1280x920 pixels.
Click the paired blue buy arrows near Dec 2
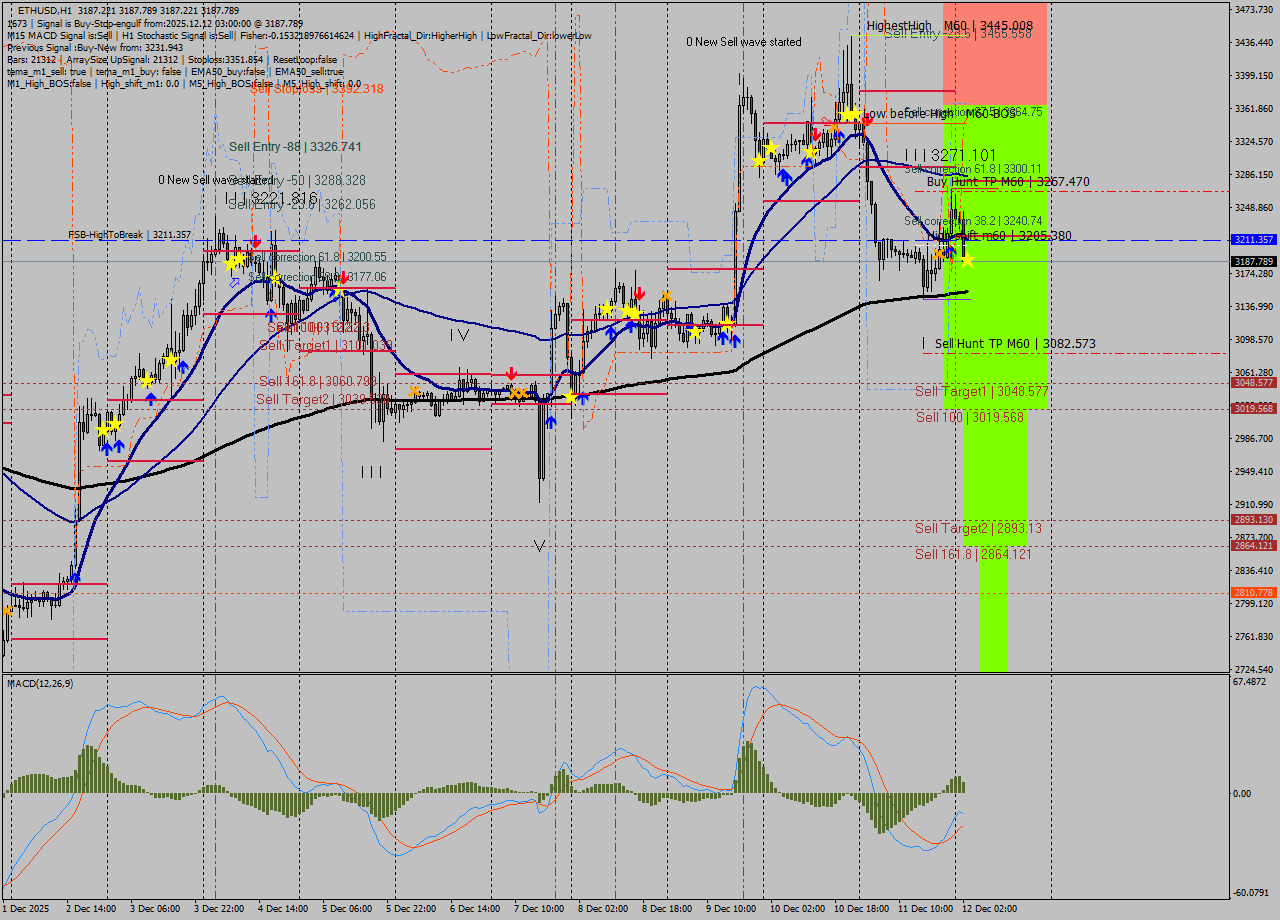[108, 447]
